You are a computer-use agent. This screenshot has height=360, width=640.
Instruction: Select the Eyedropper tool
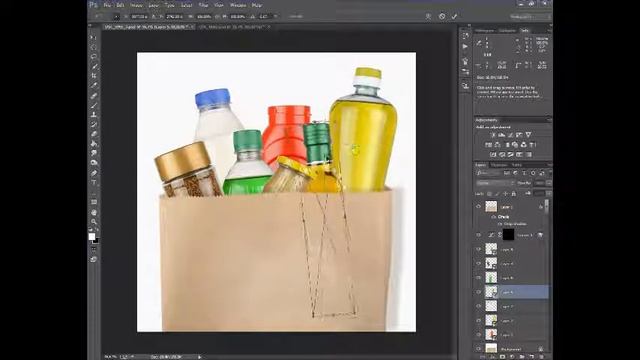coord(94,86)
